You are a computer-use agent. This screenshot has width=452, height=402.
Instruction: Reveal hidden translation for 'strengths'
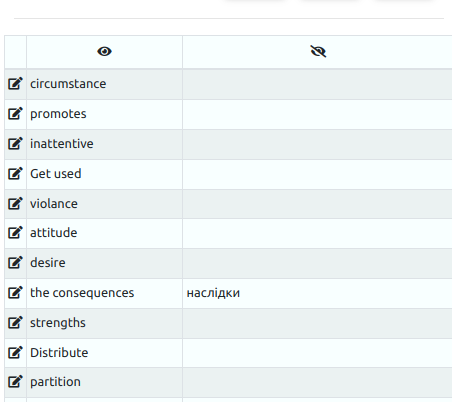[x=317, y=323]
